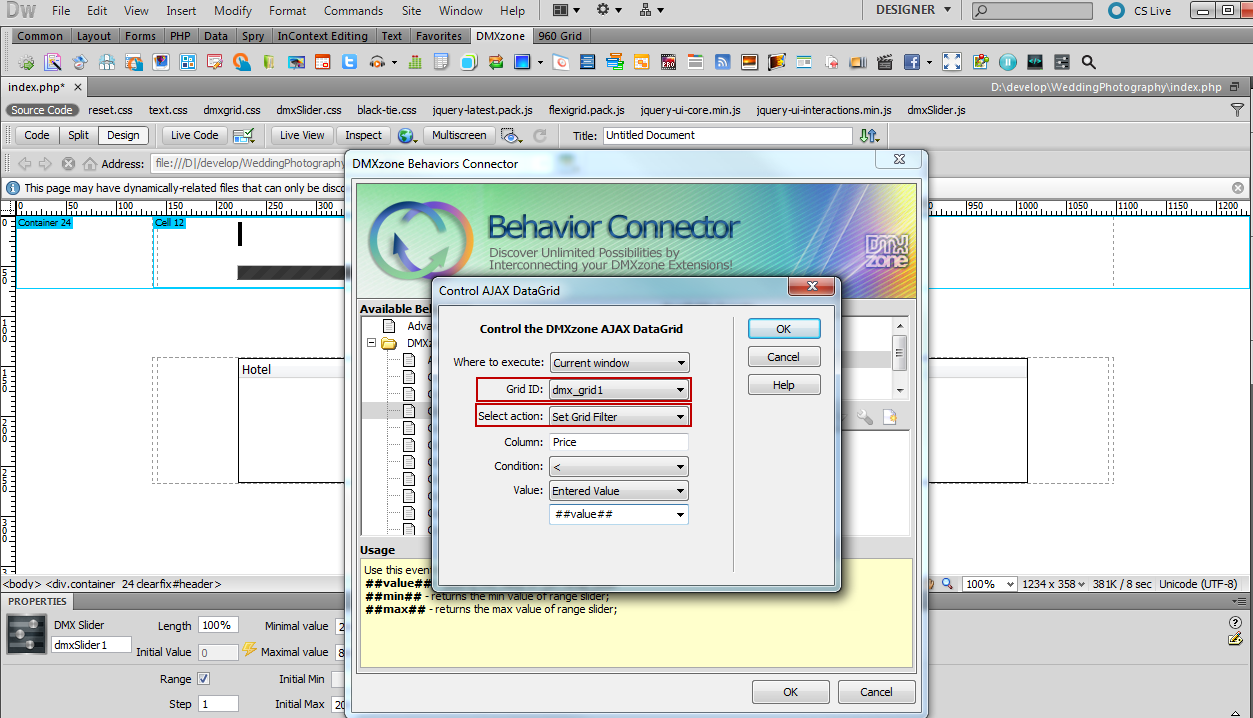Toggle Live View mode
The height and width of the screenshot is (718, 1253).
coord(302,135)
